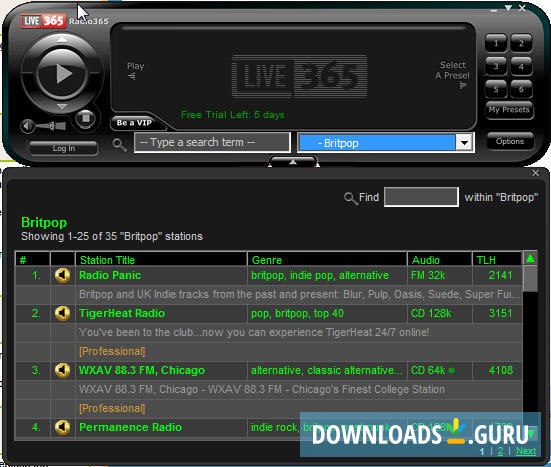The image size is (551, 467).
Task: Click Radio Panic's genre 'britpop, indie pop, alternative'
Action: click(x=320, y=275)
